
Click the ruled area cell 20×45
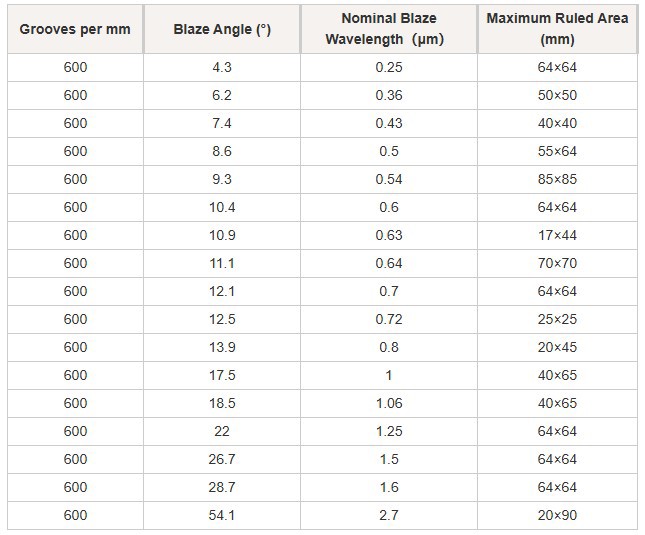pyautogui.click(x=557, y=347)
